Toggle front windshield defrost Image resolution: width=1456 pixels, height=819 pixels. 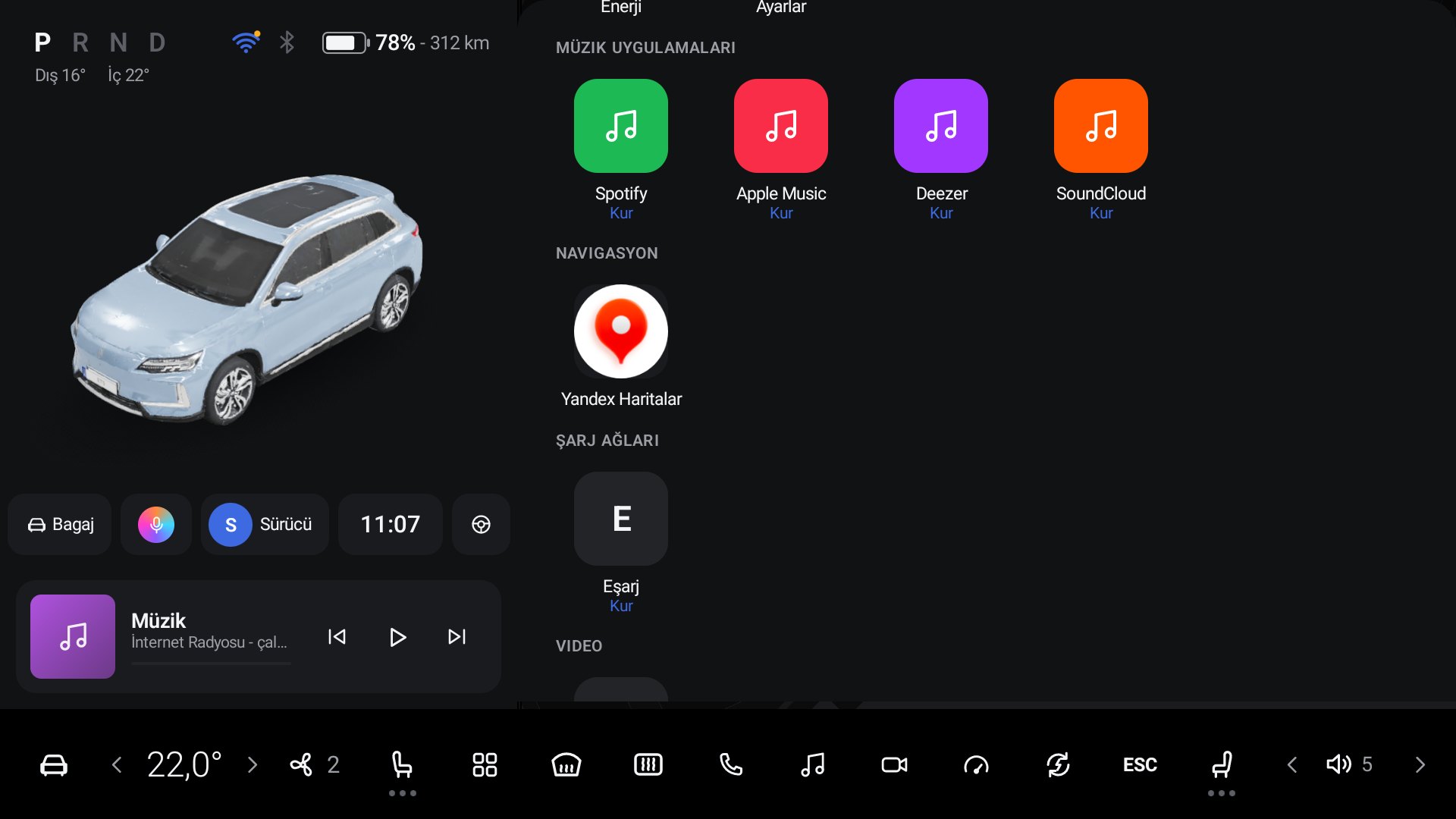click(x=566, y=764)
